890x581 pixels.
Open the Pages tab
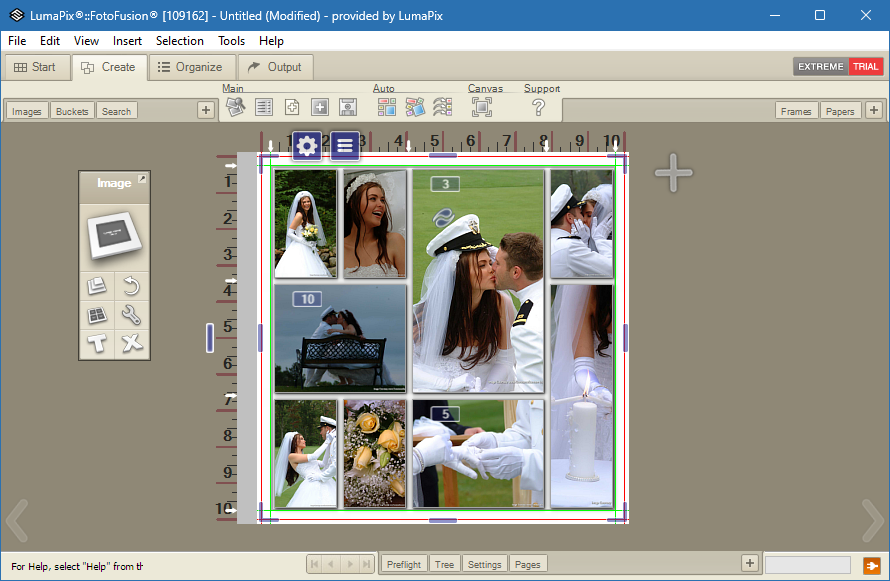tap(527, 564)
